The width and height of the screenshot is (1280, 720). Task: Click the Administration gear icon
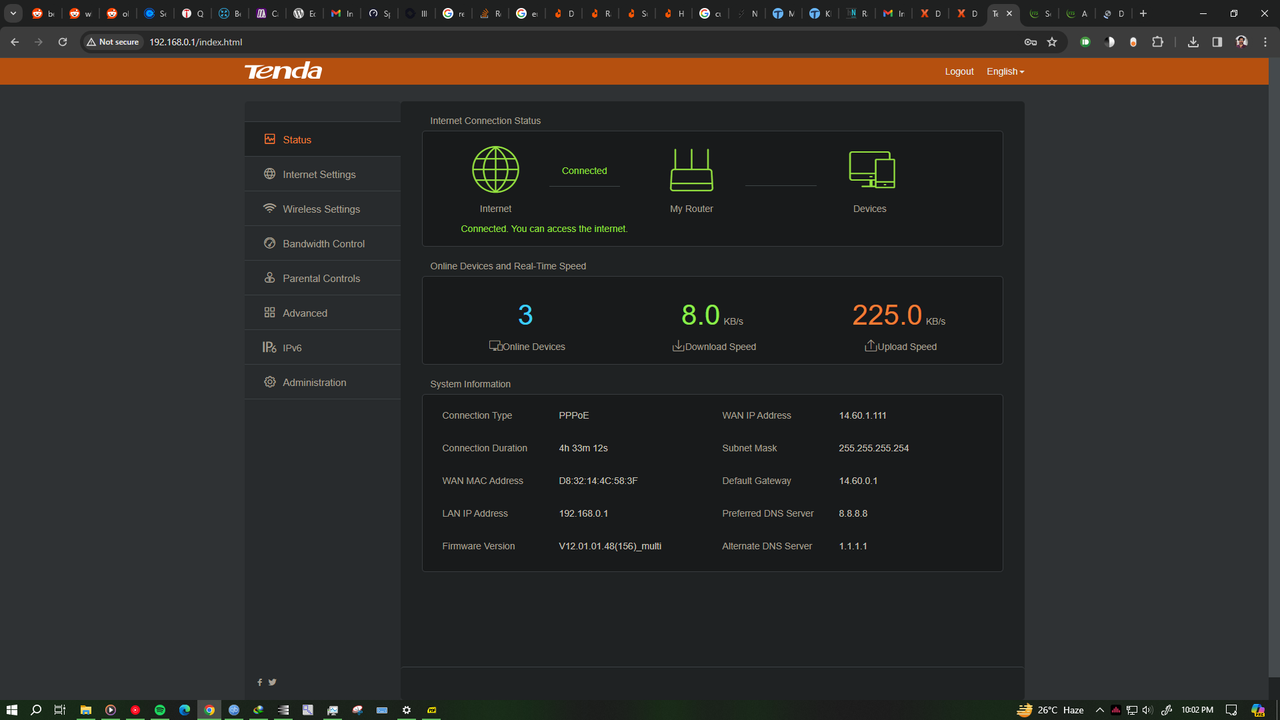point(269,382)
